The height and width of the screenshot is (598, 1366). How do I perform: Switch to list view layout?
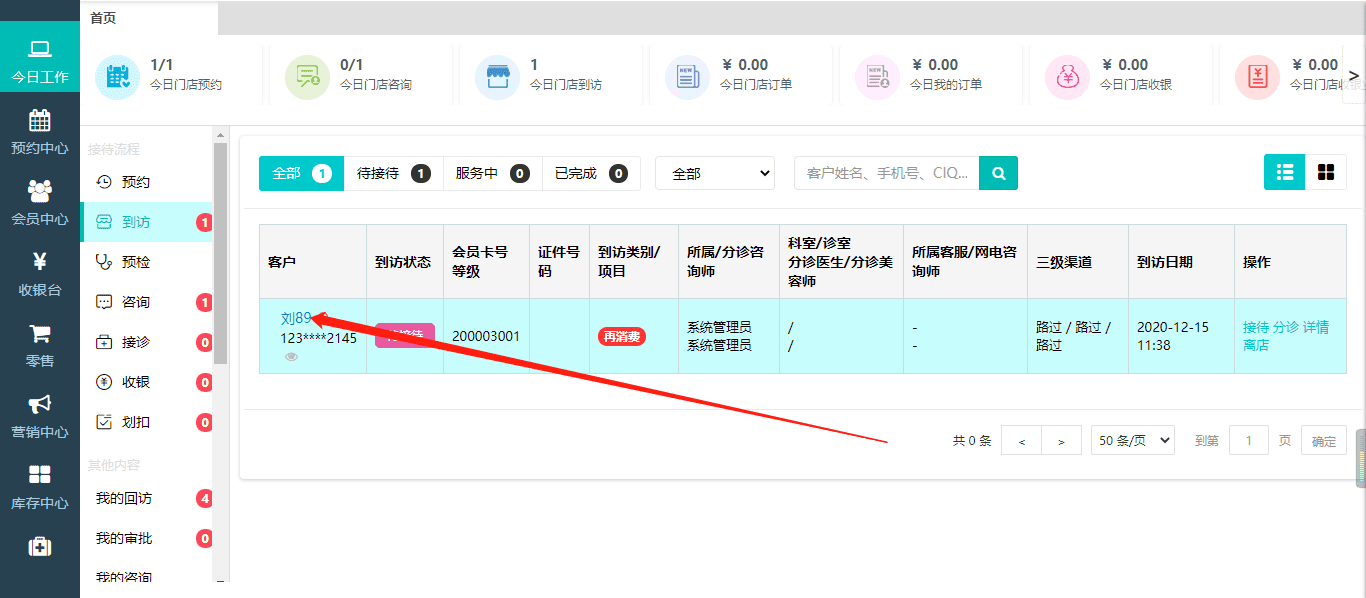tap(1284, 172)
